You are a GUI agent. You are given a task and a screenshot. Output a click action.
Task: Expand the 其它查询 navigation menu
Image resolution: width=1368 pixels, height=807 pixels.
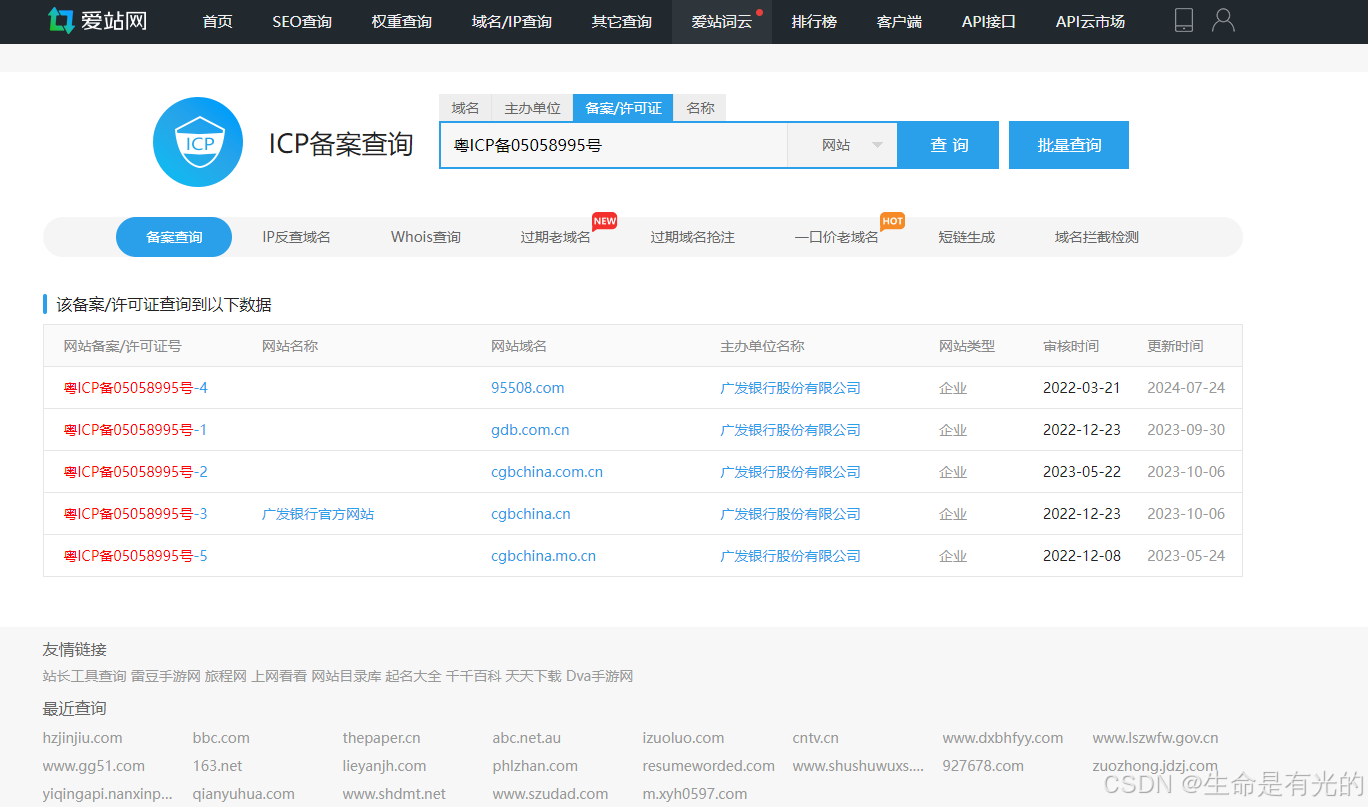620,21
